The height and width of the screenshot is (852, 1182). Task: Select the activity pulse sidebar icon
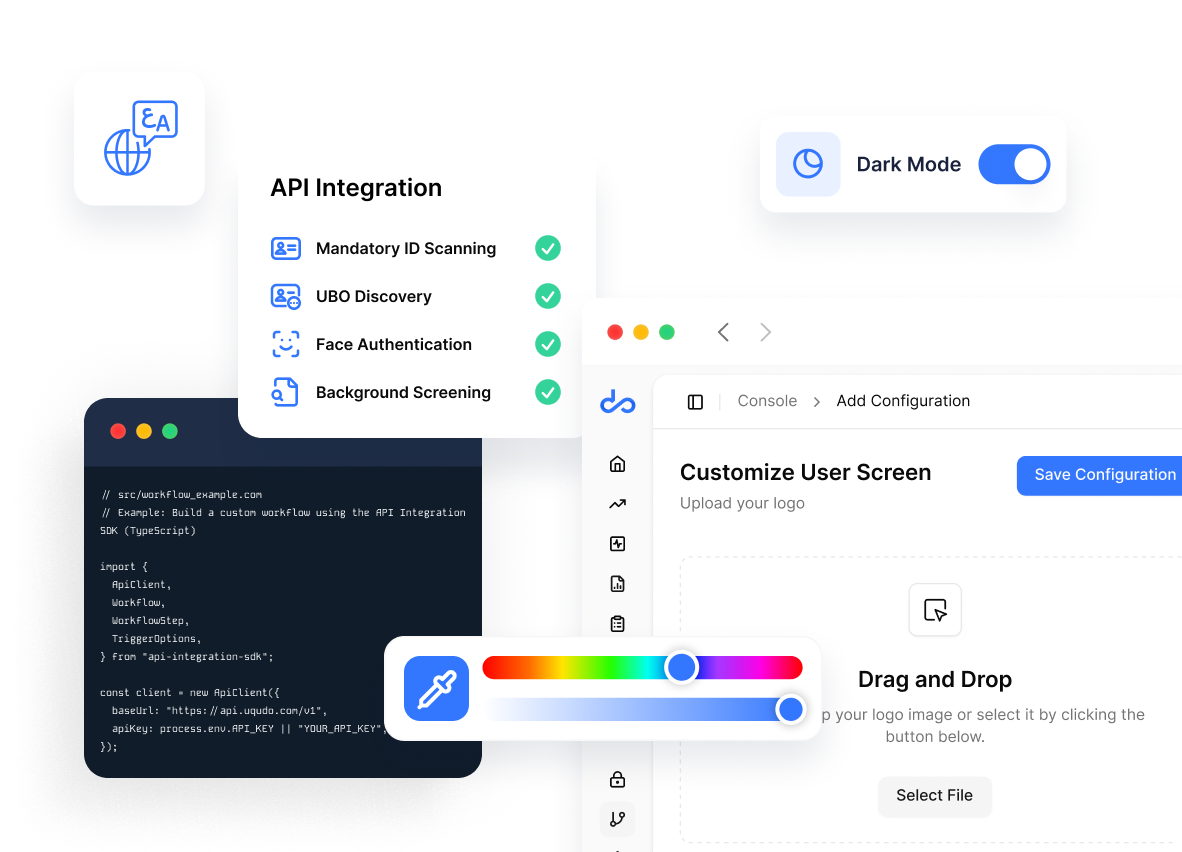pyautogui.click(x=617, y=544)
